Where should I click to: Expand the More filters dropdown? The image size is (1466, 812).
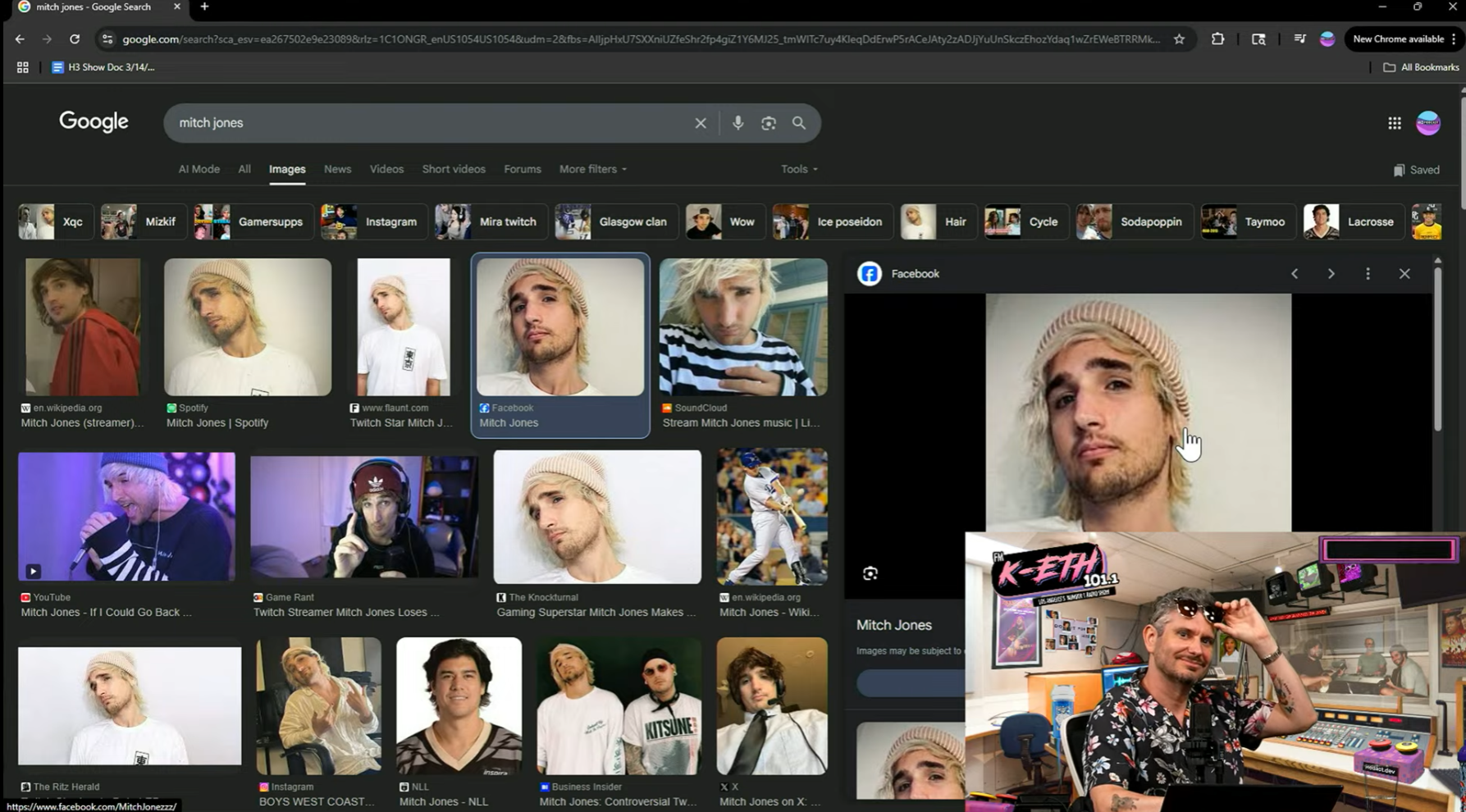pyautogui.click(x=593, y=169)
